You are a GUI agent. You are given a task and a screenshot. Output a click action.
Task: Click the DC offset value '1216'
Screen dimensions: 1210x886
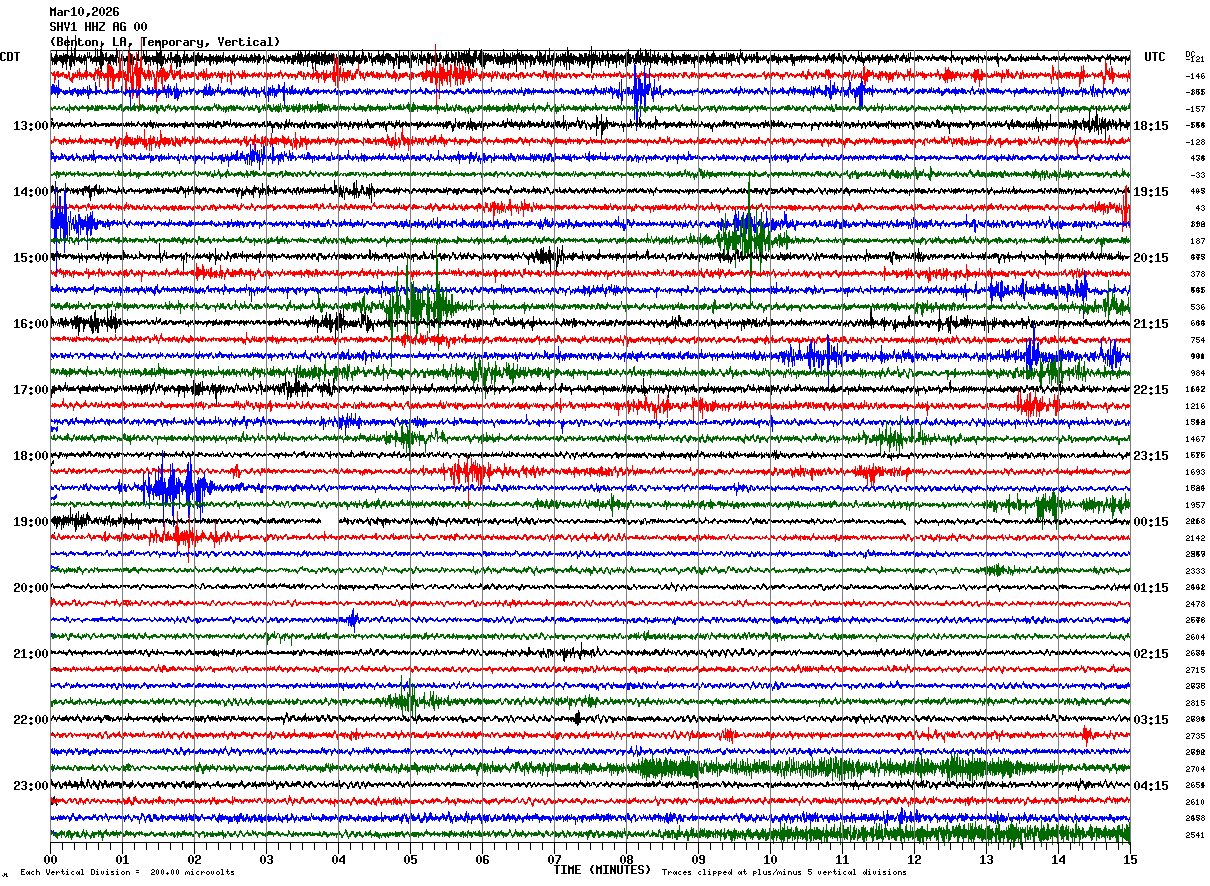(1195, 406)
